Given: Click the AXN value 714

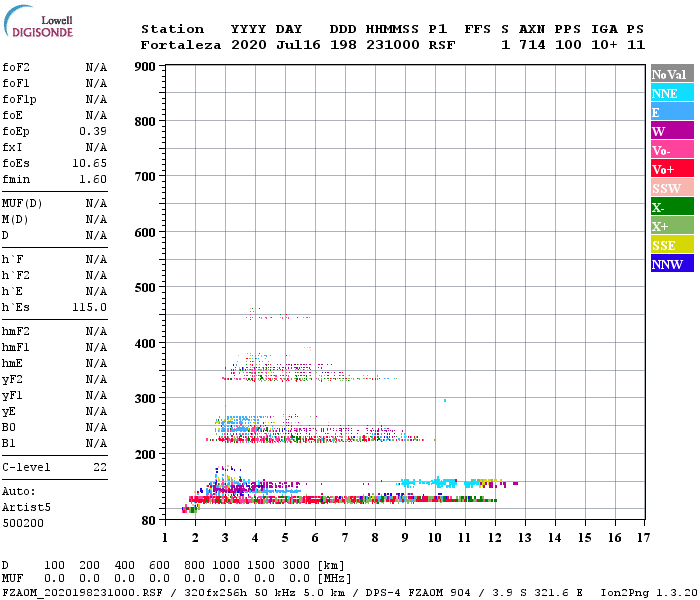Looking at the screenshot, I should pyautogui.click(x=532, y=45).
